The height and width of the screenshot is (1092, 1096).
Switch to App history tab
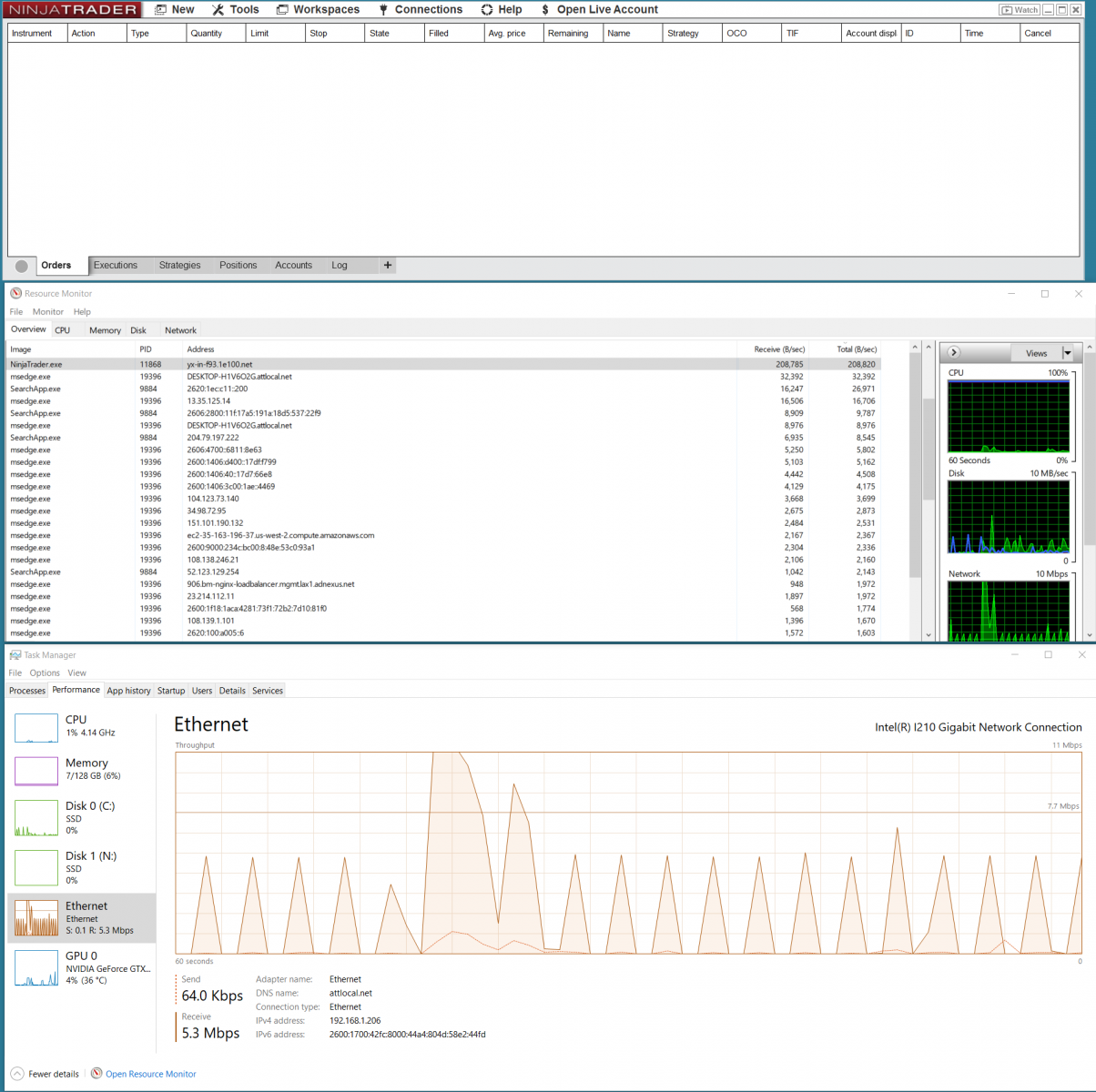click(x=128, y=691)
